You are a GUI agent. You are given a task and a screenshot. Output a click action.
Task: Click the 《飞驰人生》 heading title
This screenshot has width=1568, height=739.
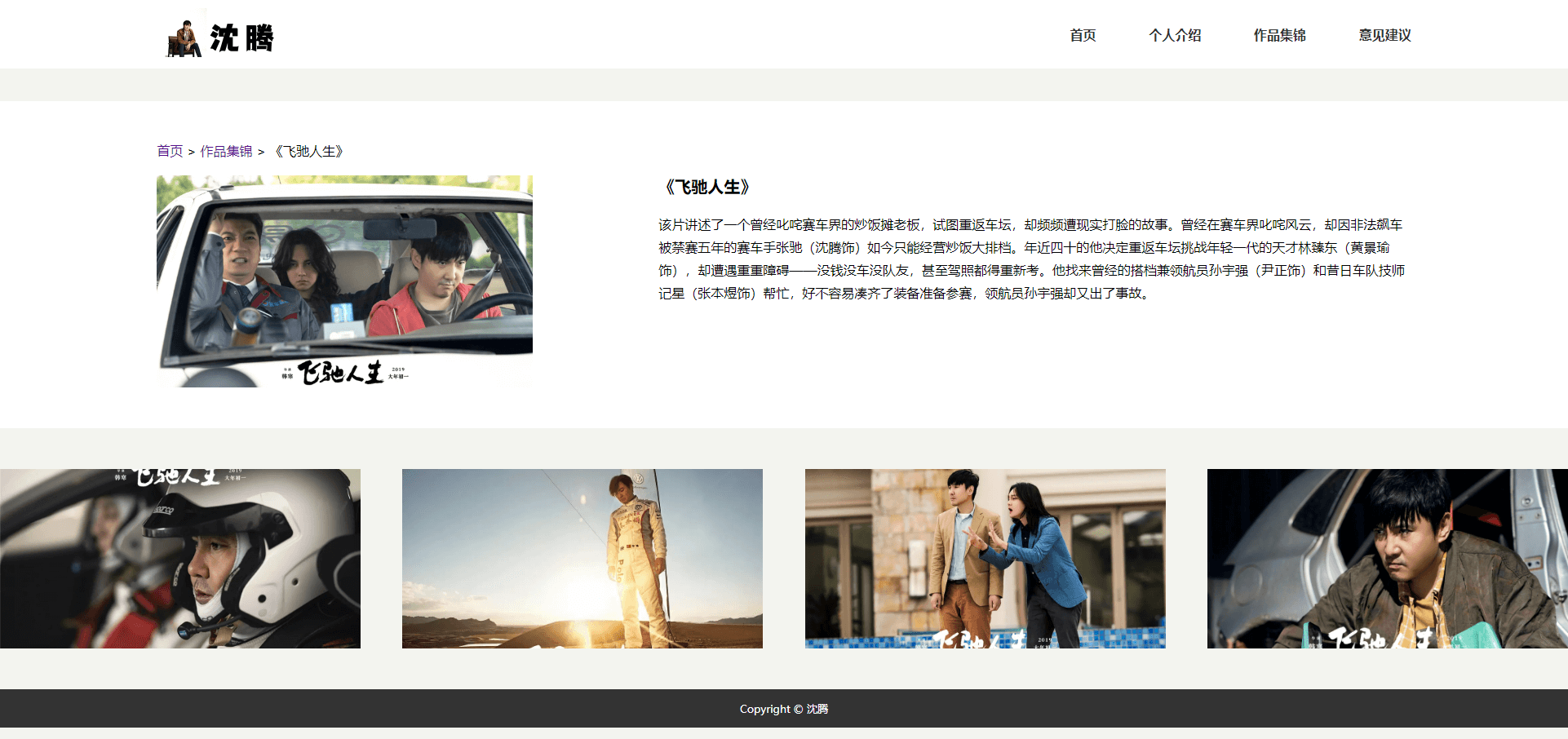pyautogui.click(x=707, y=187)
